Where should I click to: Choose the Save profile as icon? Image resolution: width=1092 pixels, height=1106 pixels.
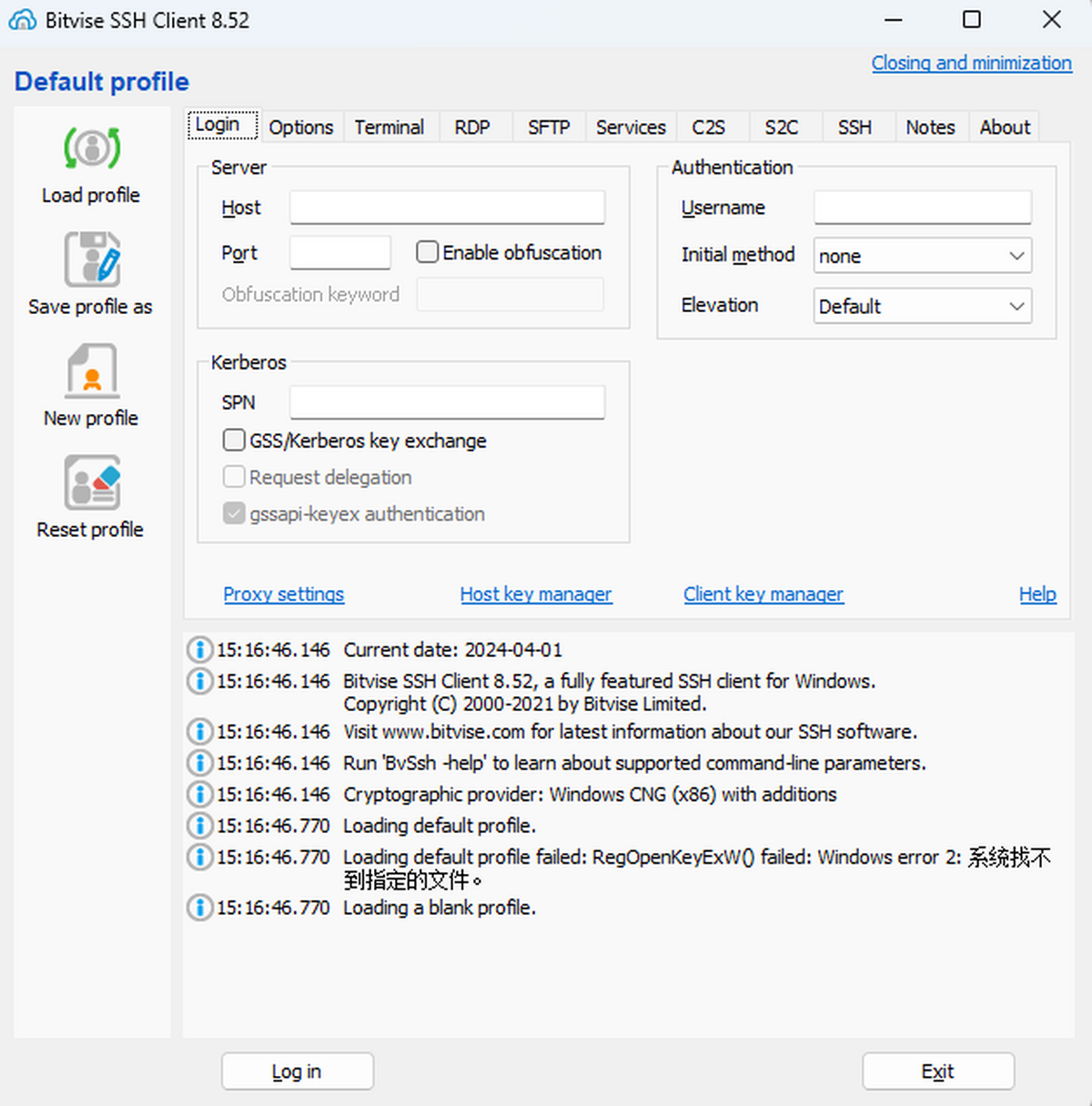coord(92,259)
